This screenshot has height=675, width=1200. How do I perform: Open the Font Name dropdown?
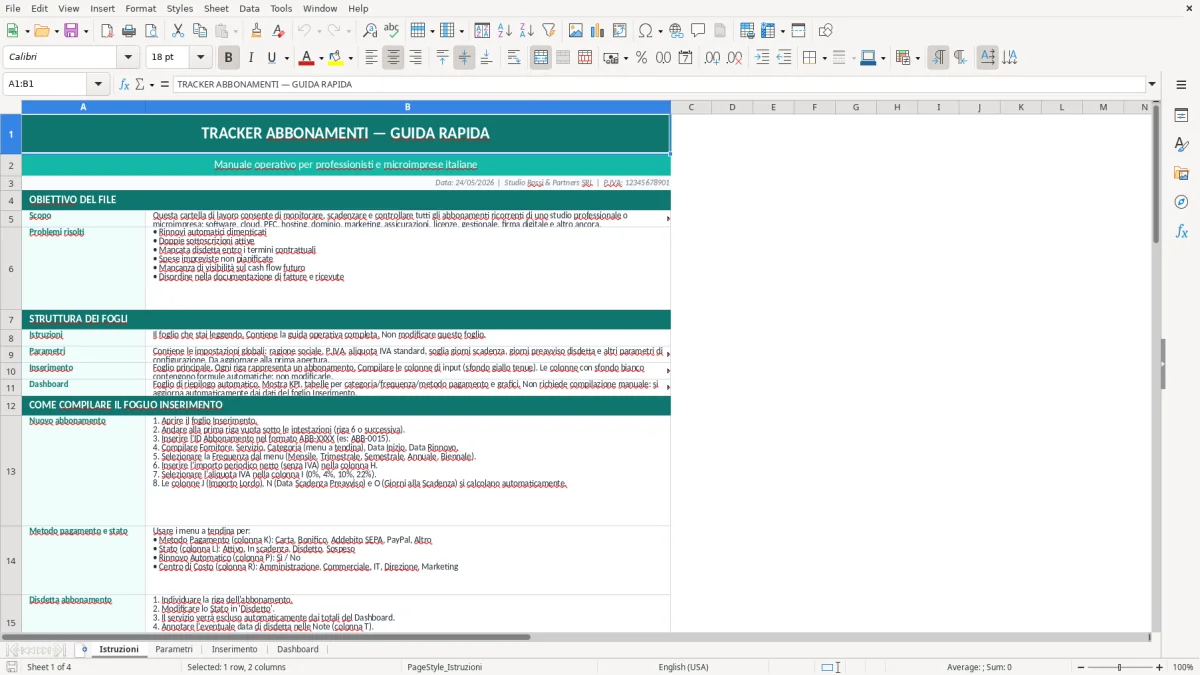(x=128, y=58)
